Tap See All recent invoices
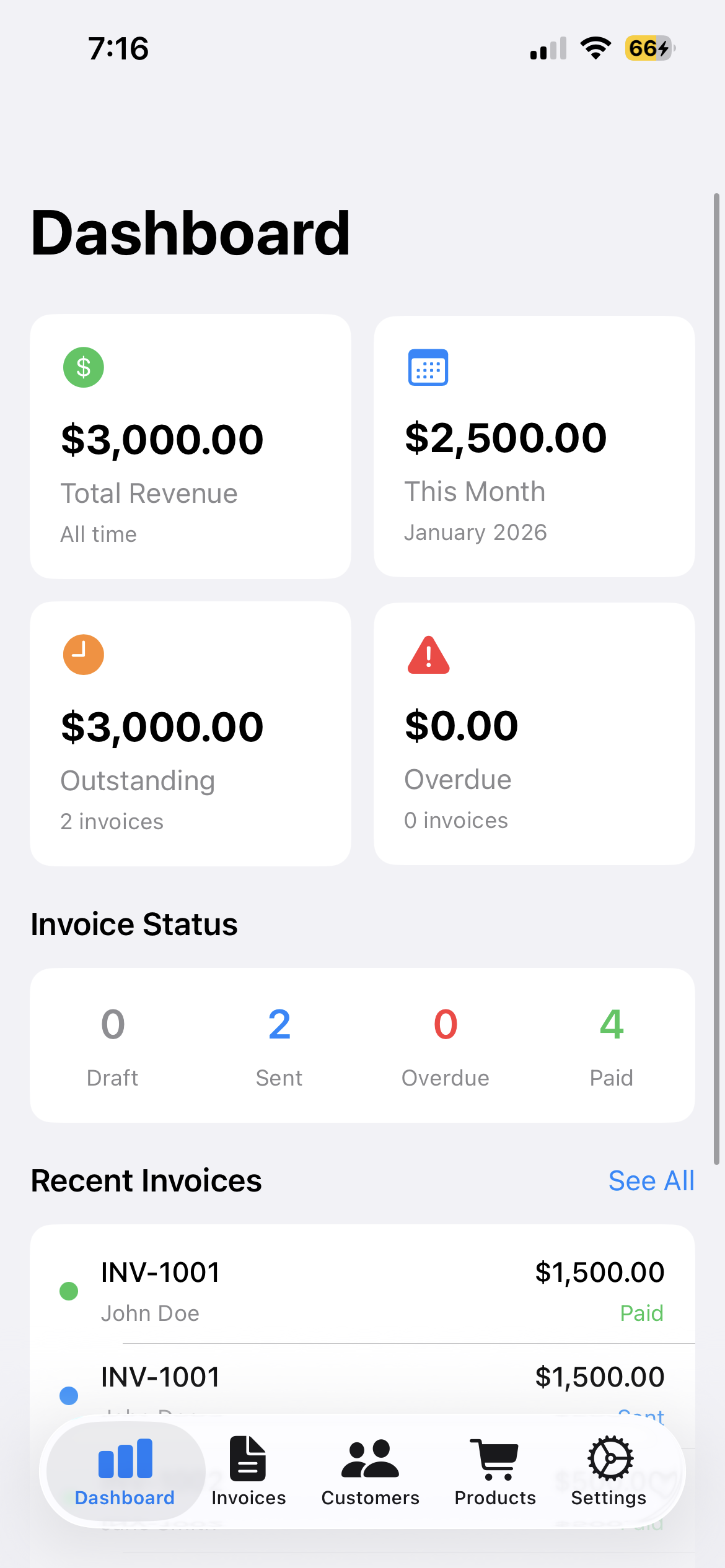The image size is (725, 1568). 651,1181
